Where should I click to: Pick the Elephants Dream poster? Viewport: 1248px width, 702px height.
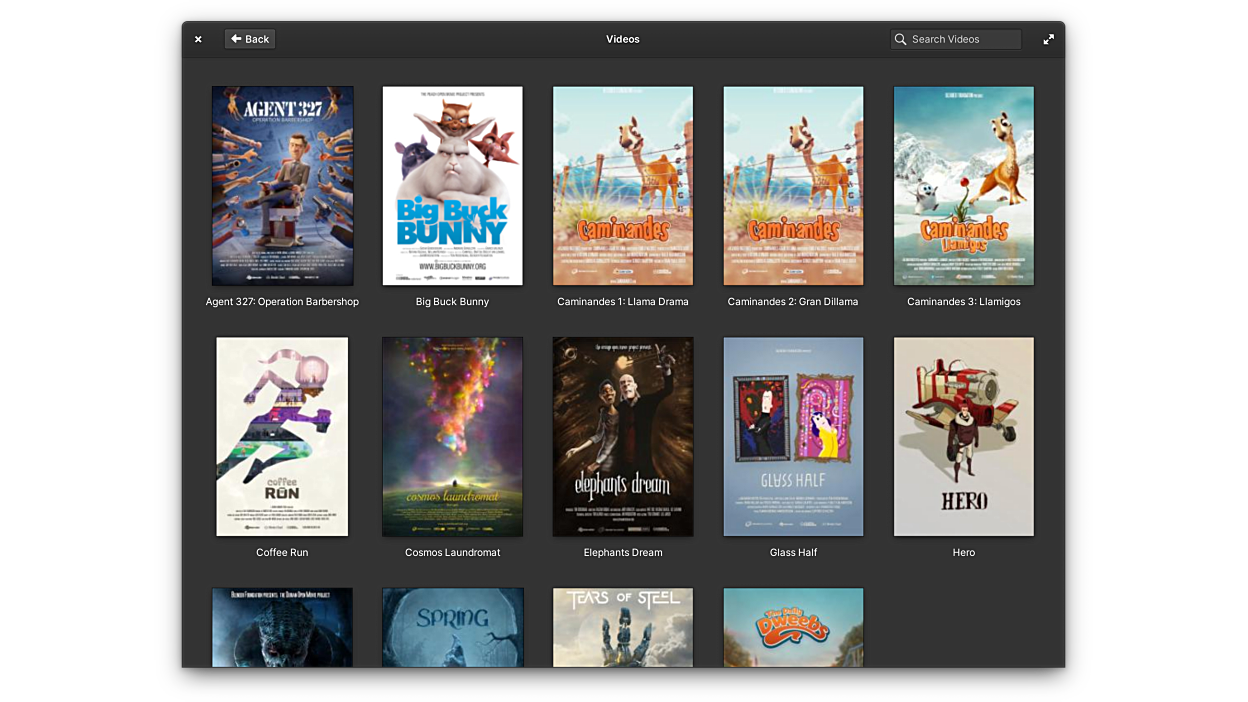623,436
